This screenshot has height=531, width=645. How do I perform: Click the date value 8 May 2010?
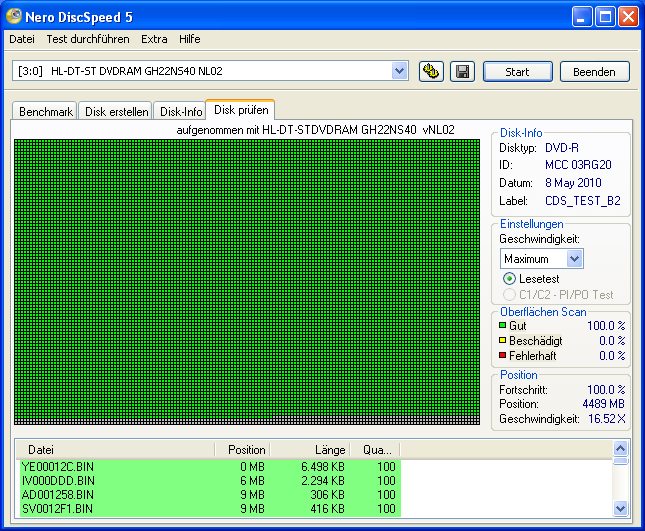pyautogui.click(x=573, y=183)
